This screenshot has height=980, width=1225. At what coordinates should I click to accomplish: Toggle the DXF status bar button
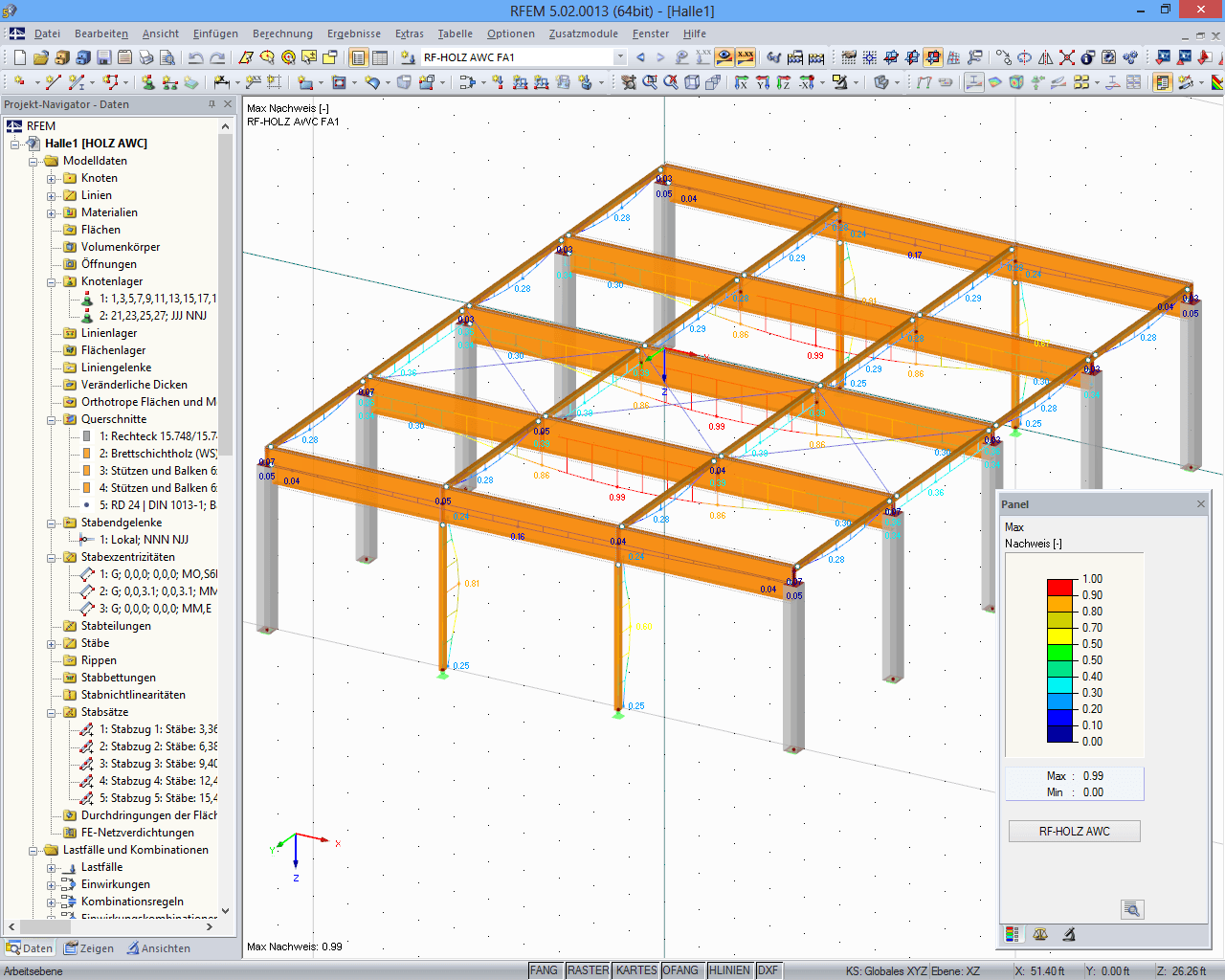click(x=768, y=970)
